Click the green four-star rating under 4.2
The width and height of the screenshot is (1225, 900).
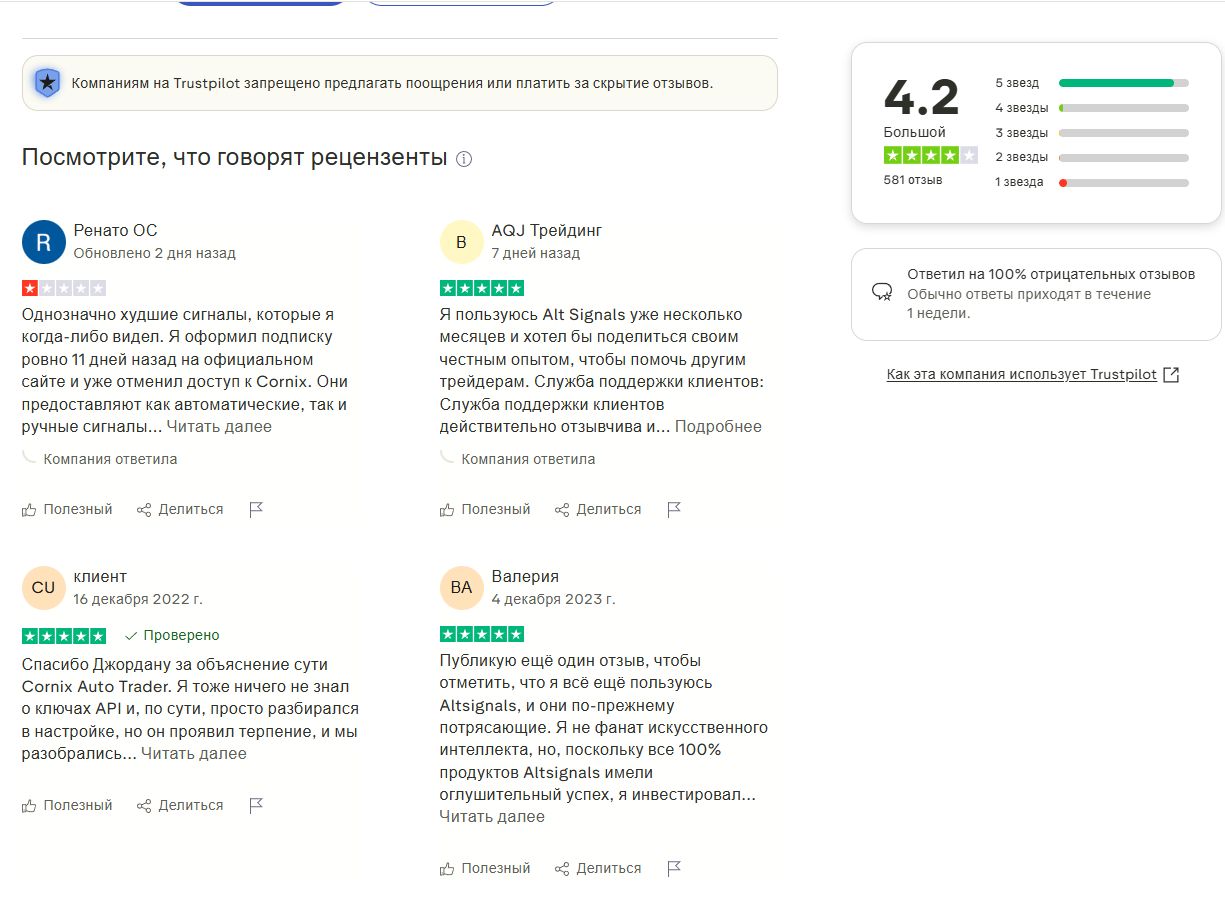click(x=930, y=155)
